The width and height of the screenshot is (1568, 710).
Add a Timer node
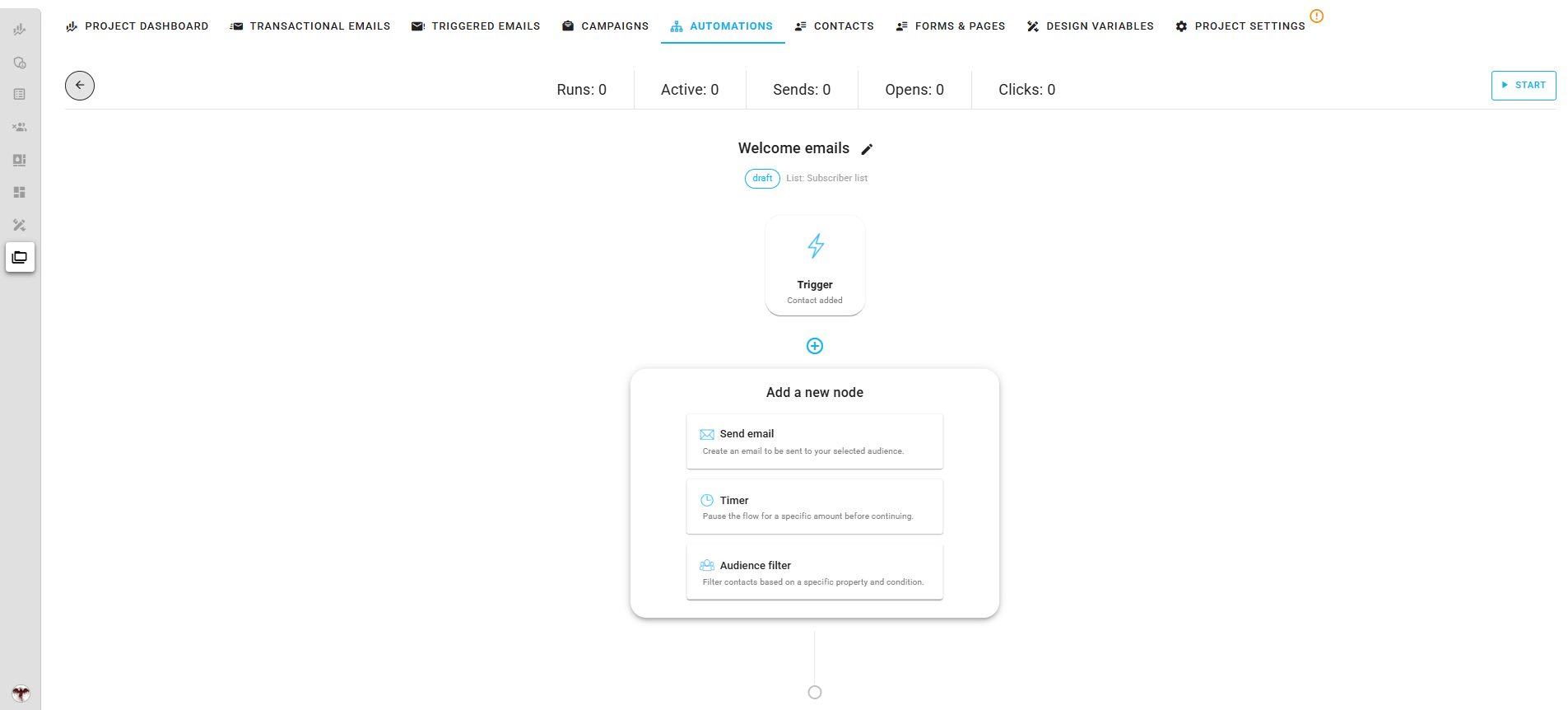[x=815, y=507]
